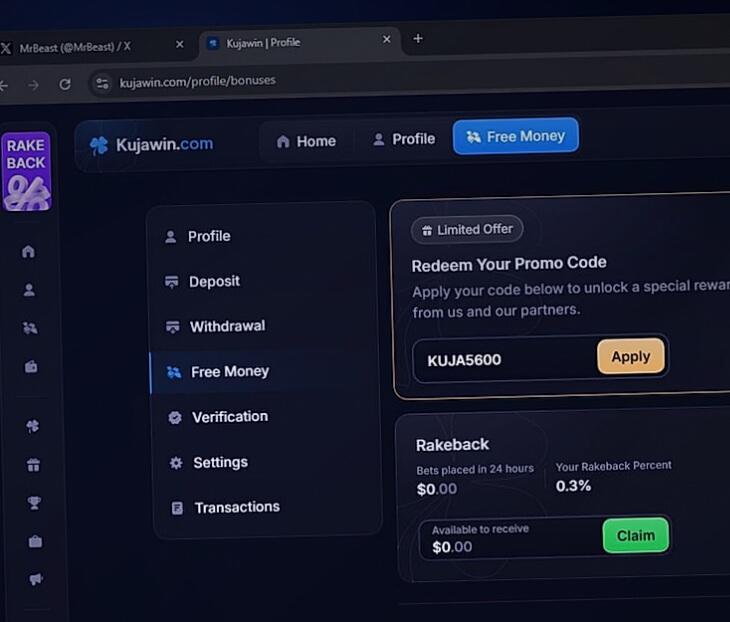This screenshot has height=622, width=730.
Task: Click the 0.3% rakeback percent value
Action: [x=573, y=486]
